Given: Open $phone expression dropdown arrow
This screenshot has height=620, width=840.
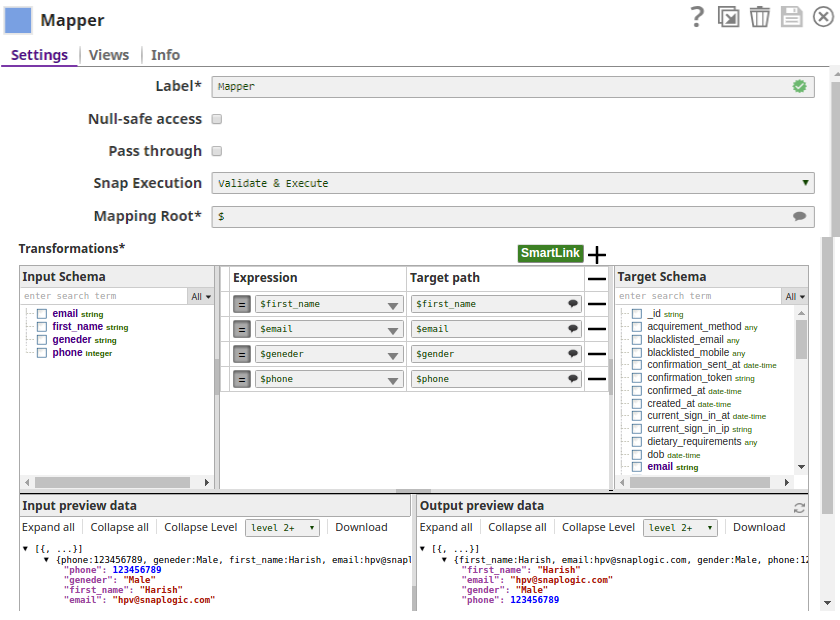Looking at the screenshot, I should (393, 380).
